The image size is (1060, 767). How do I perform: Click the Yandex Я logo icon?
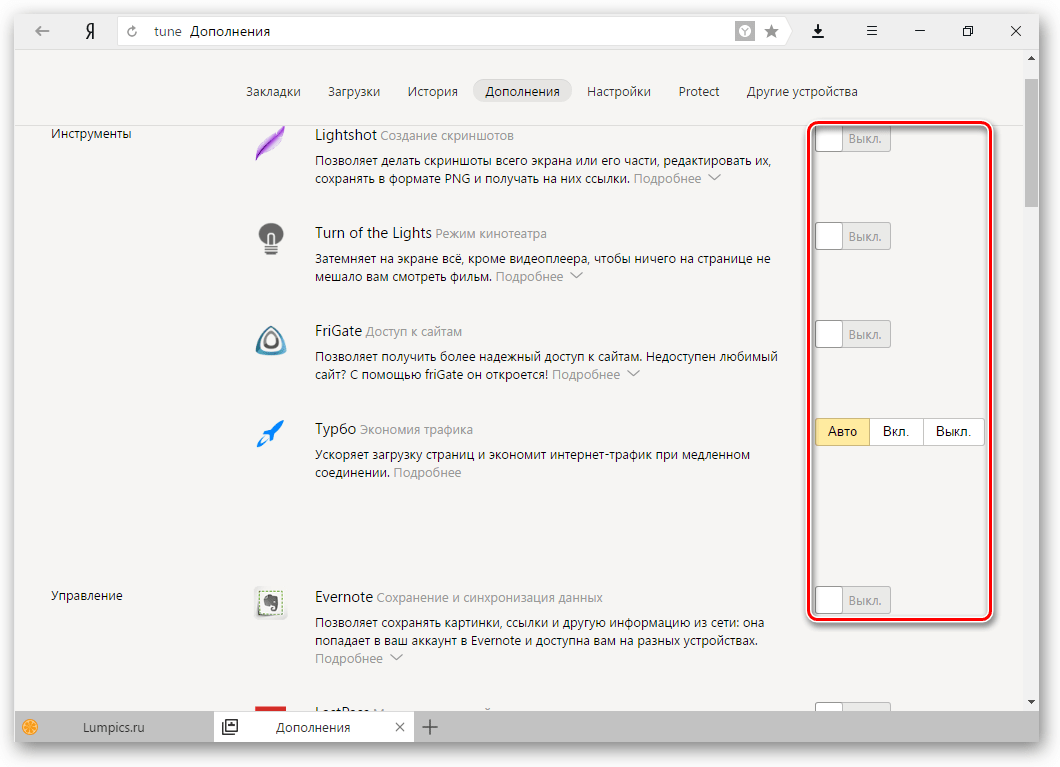click(90, 31)
